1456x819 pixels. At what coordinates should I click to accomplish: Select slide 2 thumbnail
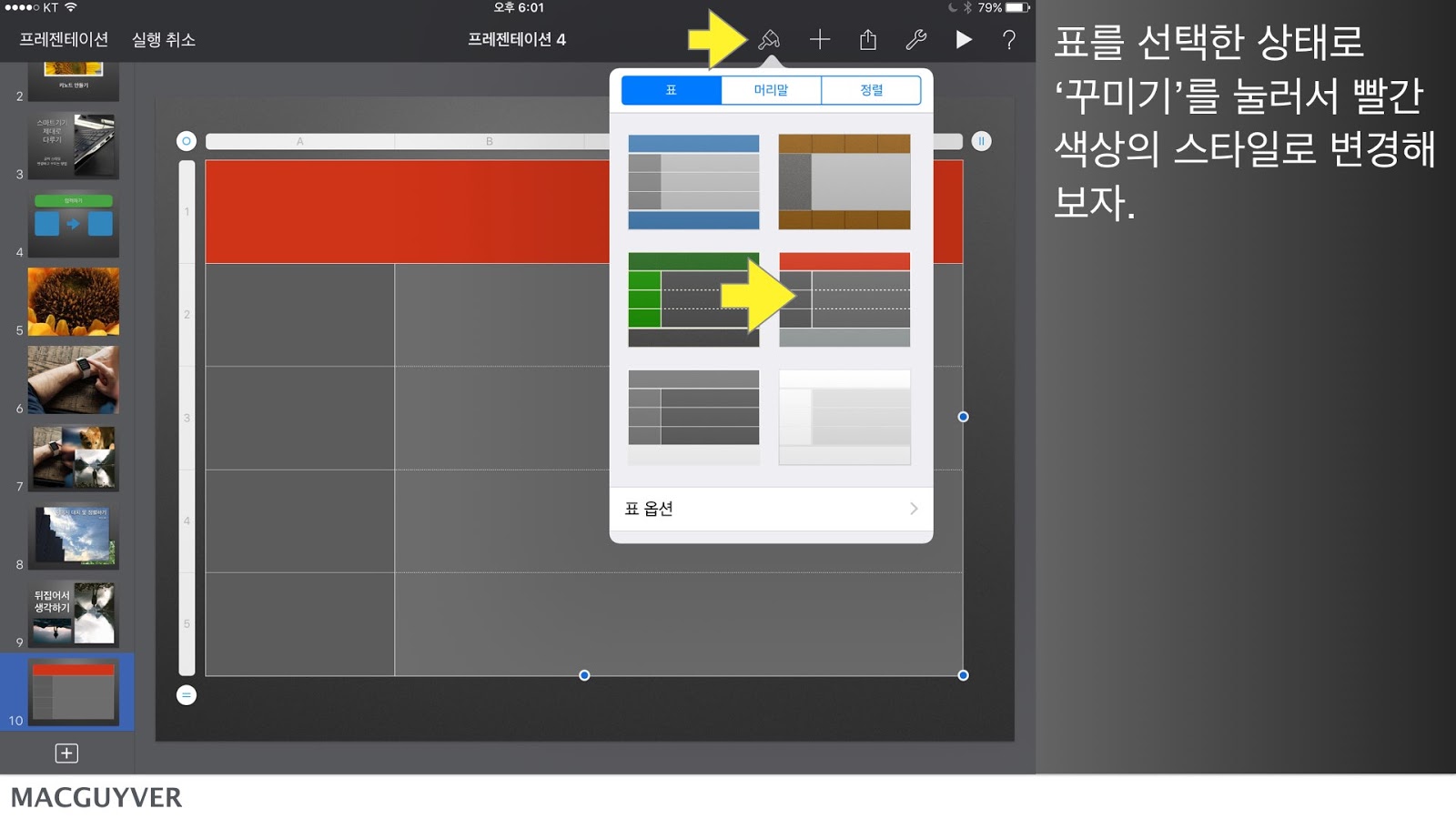point(74,81)
